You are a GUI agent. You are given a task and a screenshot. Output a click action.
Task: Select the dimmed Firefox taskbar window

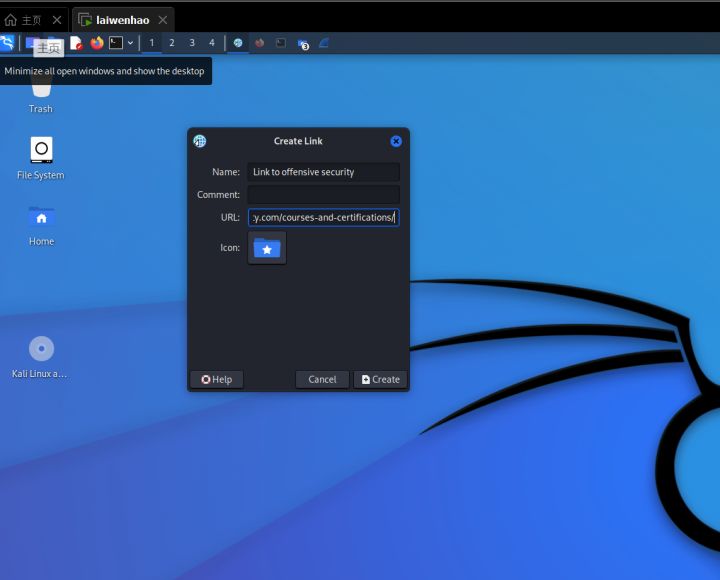pos(259,43)
